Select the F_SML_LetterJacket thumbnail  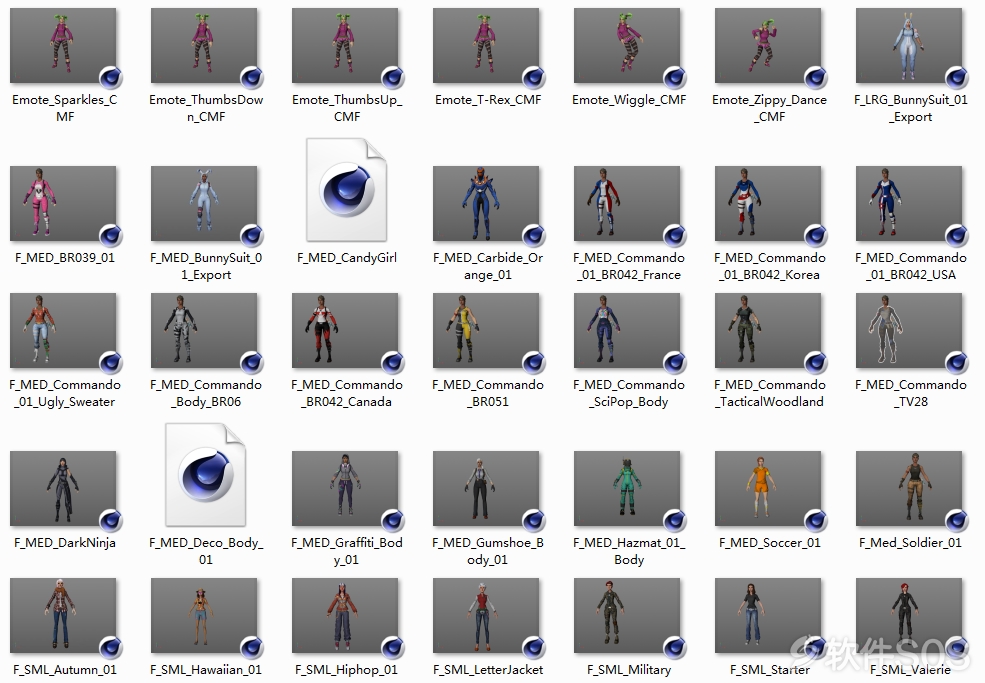pyautogui.click(x=486, y=616)
